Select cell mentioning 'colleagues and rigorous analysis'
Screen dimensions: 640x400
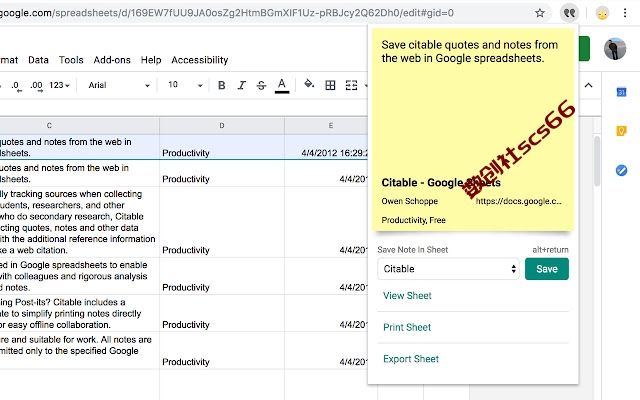pos(80,276)
